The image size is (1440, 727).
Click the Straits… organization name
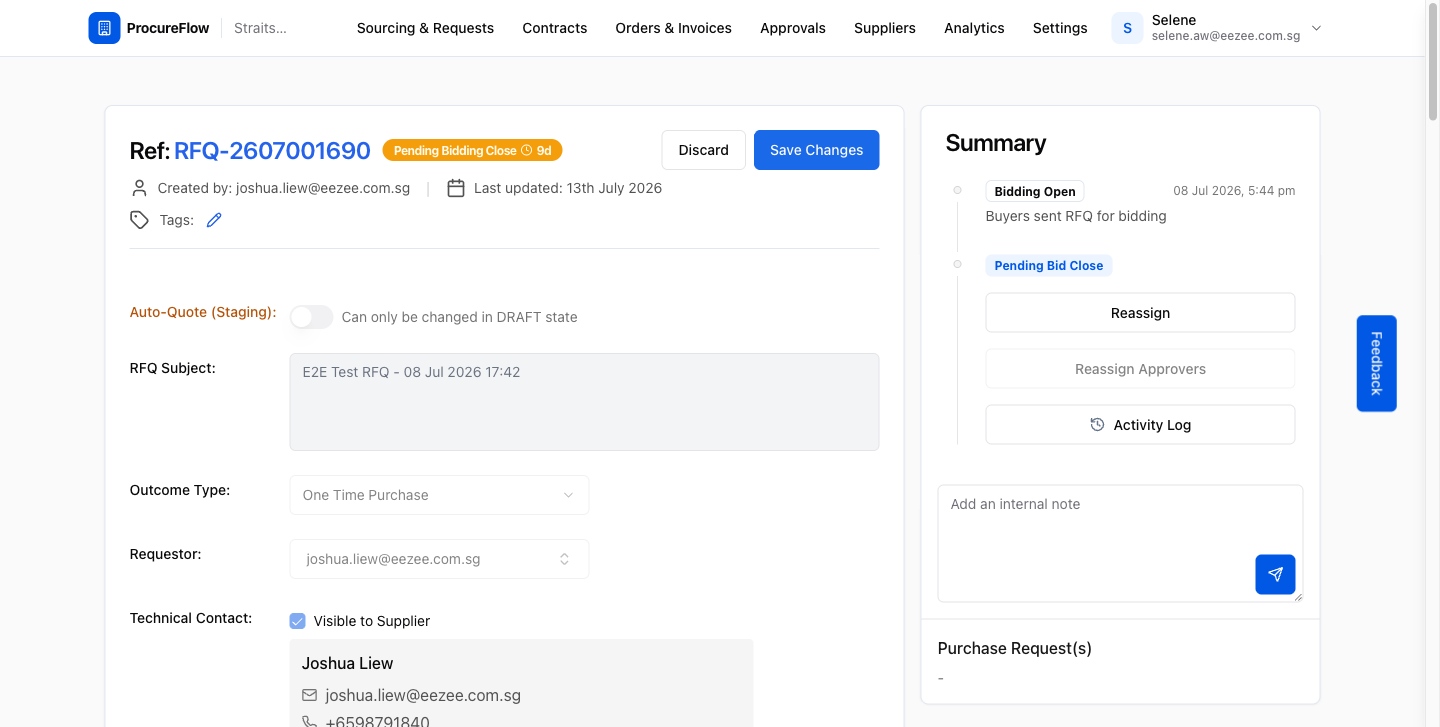click(x=260, y=28)
